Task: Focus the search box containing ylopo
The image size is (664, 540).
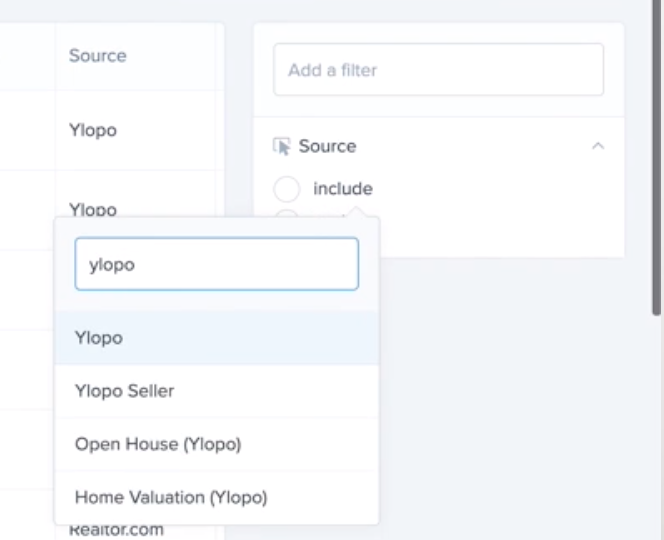Action: (216, 264)
